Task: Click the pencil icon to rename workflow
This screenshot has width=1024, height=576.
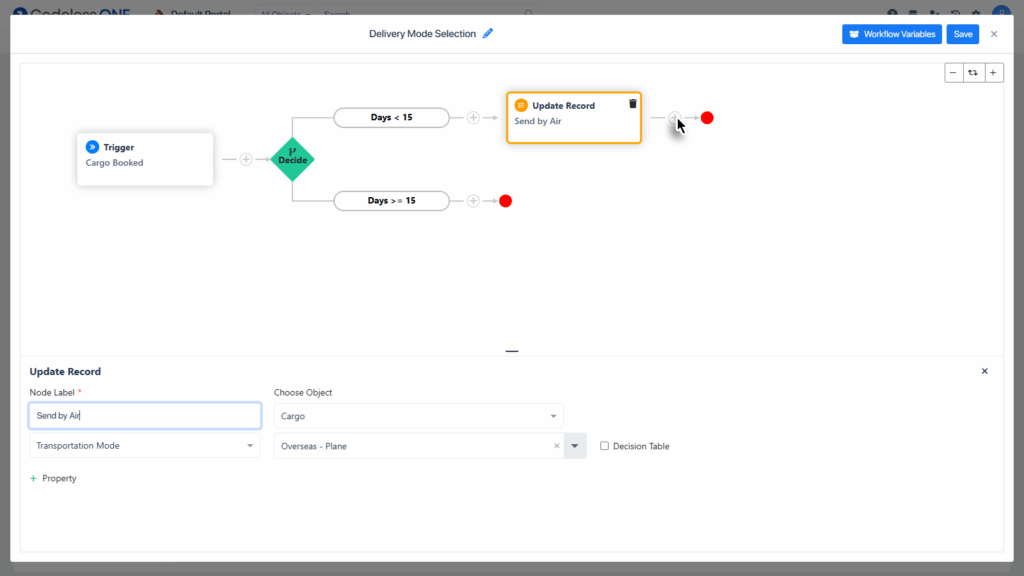Action: (488, 33)
